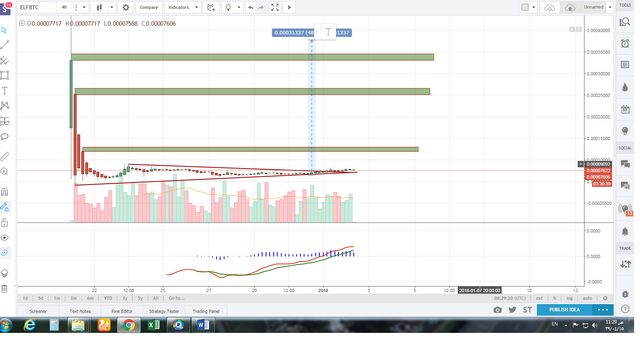Open the Text Notes tab
This screenshot has width=640, height=360.
point(80,311)
